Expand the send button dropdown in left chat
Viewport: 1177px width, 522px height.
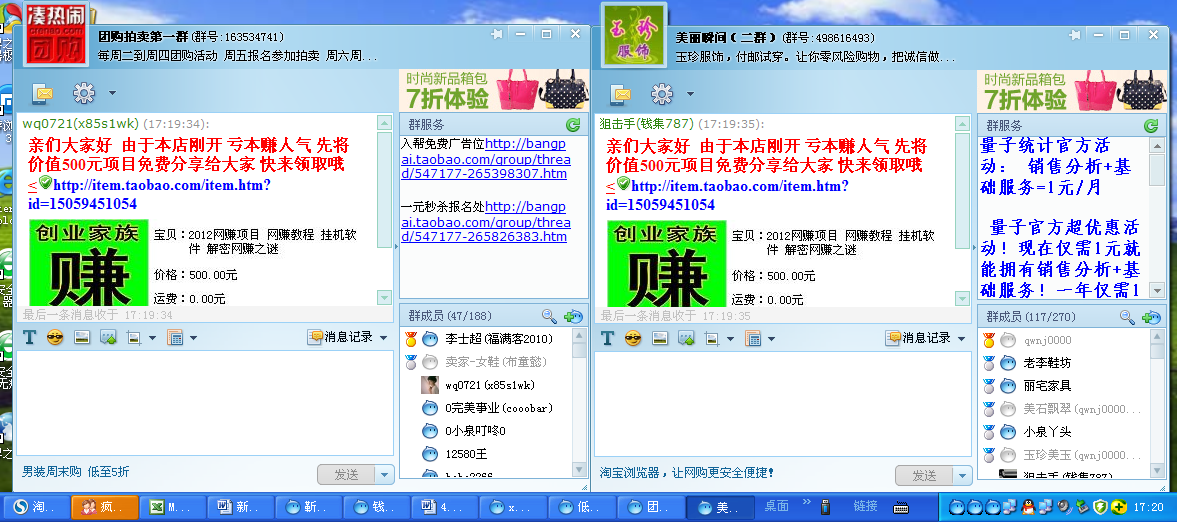(x=385, y=475)
